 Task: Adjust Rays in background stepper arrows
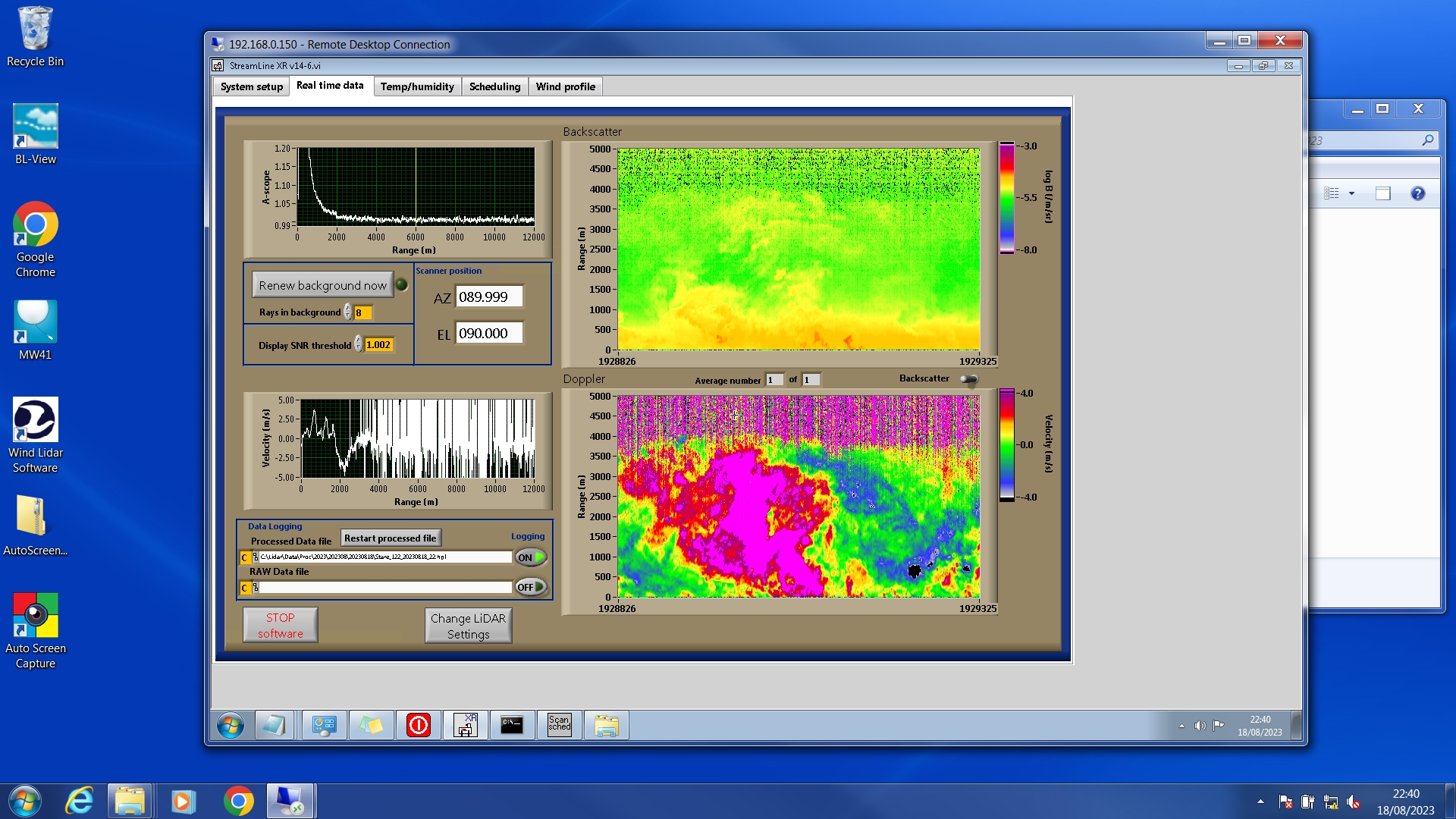348,312
